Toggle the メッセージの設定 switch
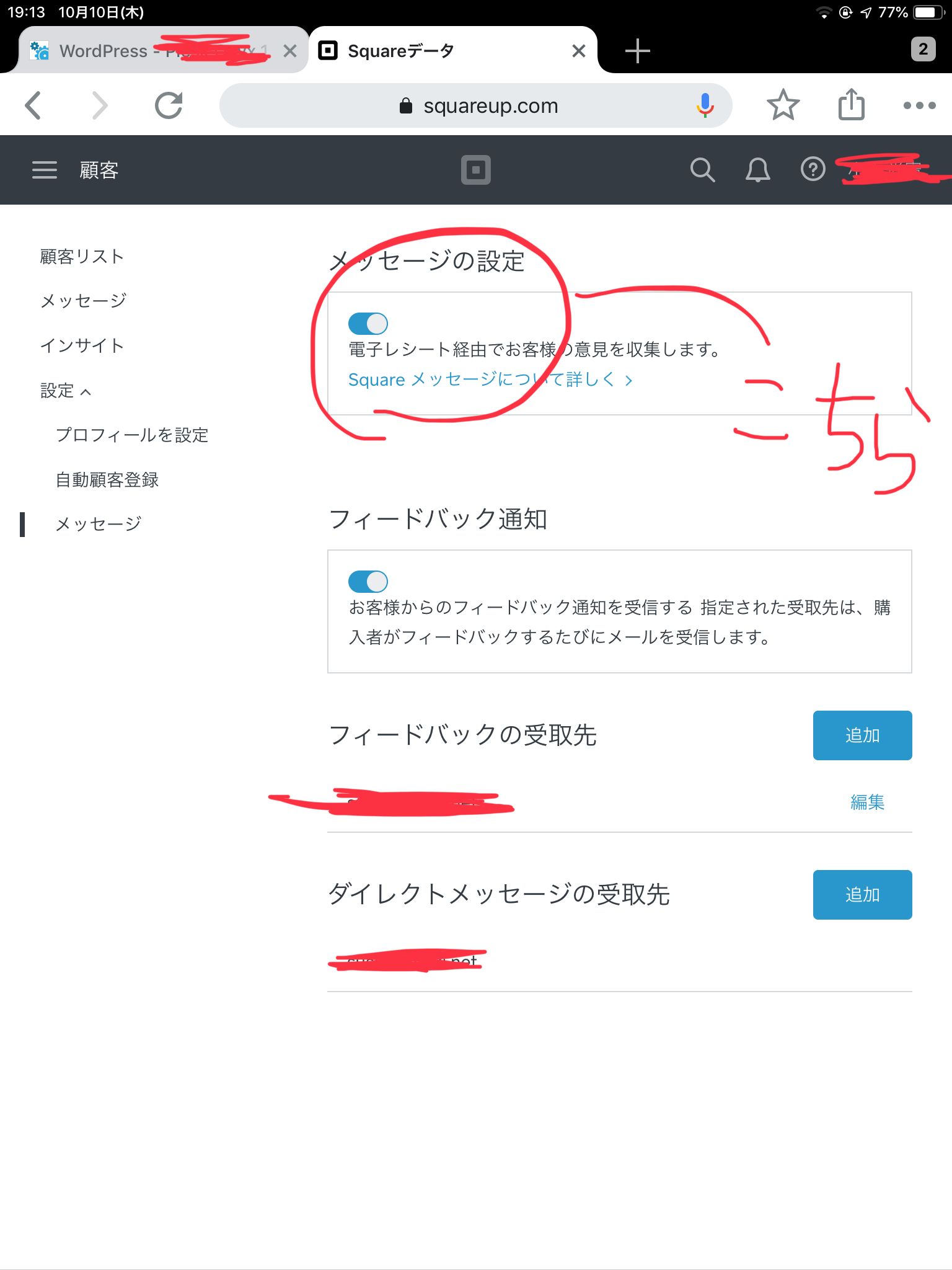Image resolution: width=952 pixels, height=1270 pixels. click(368, 324)
